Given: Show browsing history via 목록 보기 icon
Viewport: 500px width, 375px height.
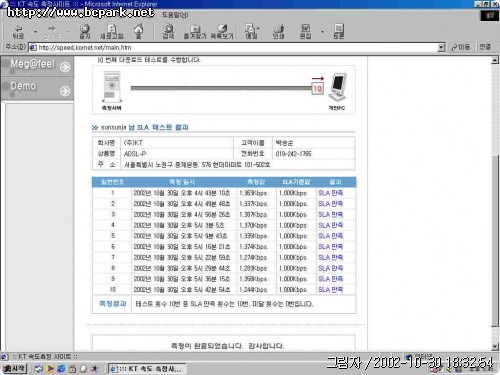Looking at the screenshot, I should (x=222, y=32).
